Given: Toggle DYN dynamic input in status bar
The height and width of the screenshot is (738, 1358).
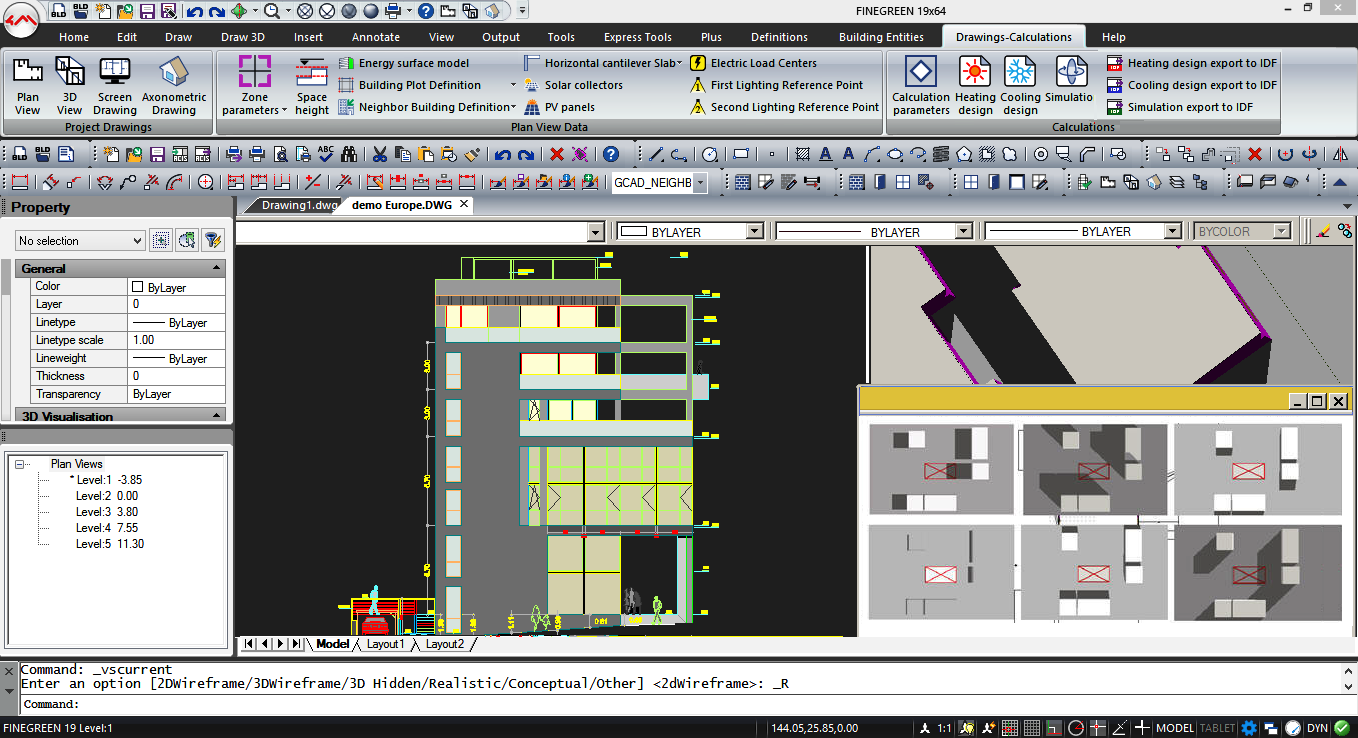Looking at the screenshot, I should pyautogui.click(x=1318, y=728).
